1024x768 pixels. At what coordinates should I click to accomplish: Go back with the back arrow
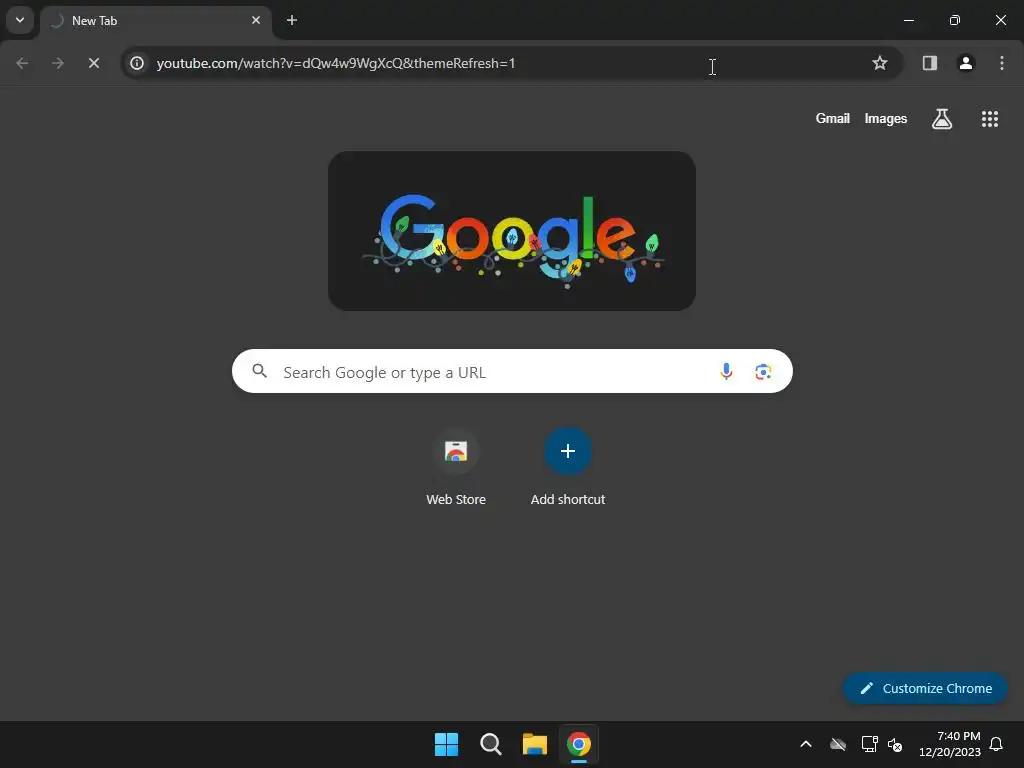pyautogui.click(x=22, y=63)
